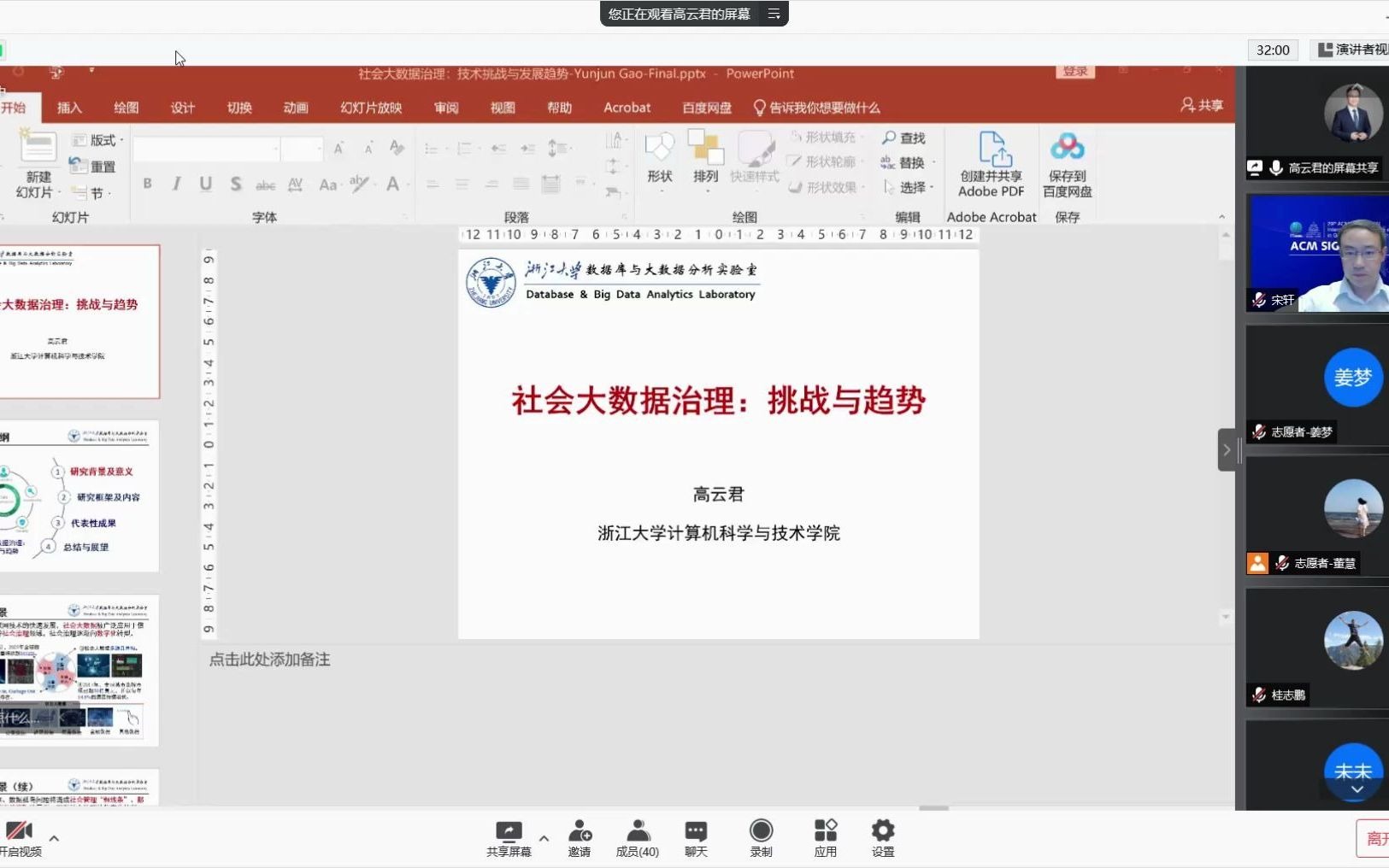Click Tell Me search box
Image resolution: width=1389 pixels, height=868 pixels.
[816, 108]
